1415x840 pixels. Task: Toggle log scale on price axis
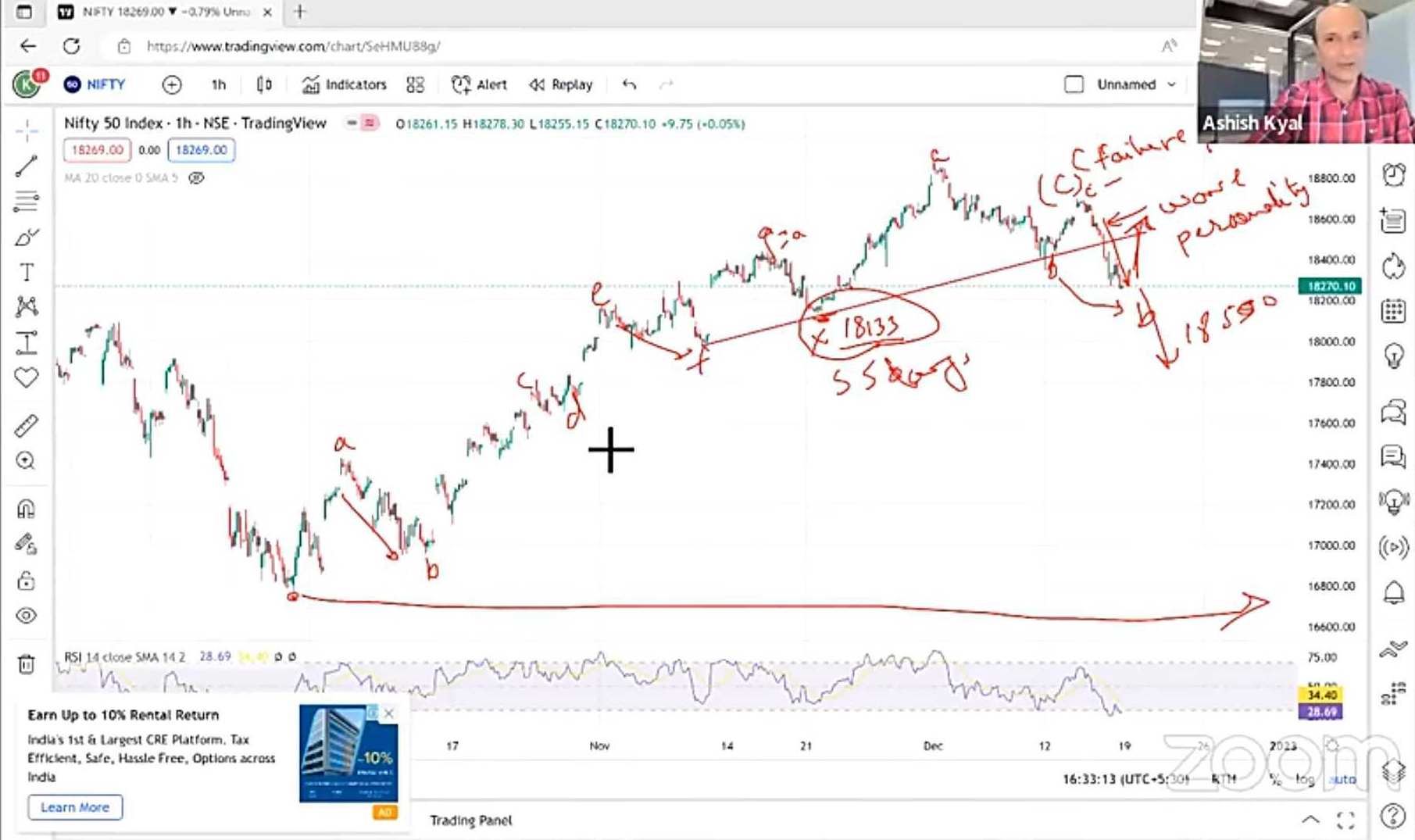(1305, 779)
